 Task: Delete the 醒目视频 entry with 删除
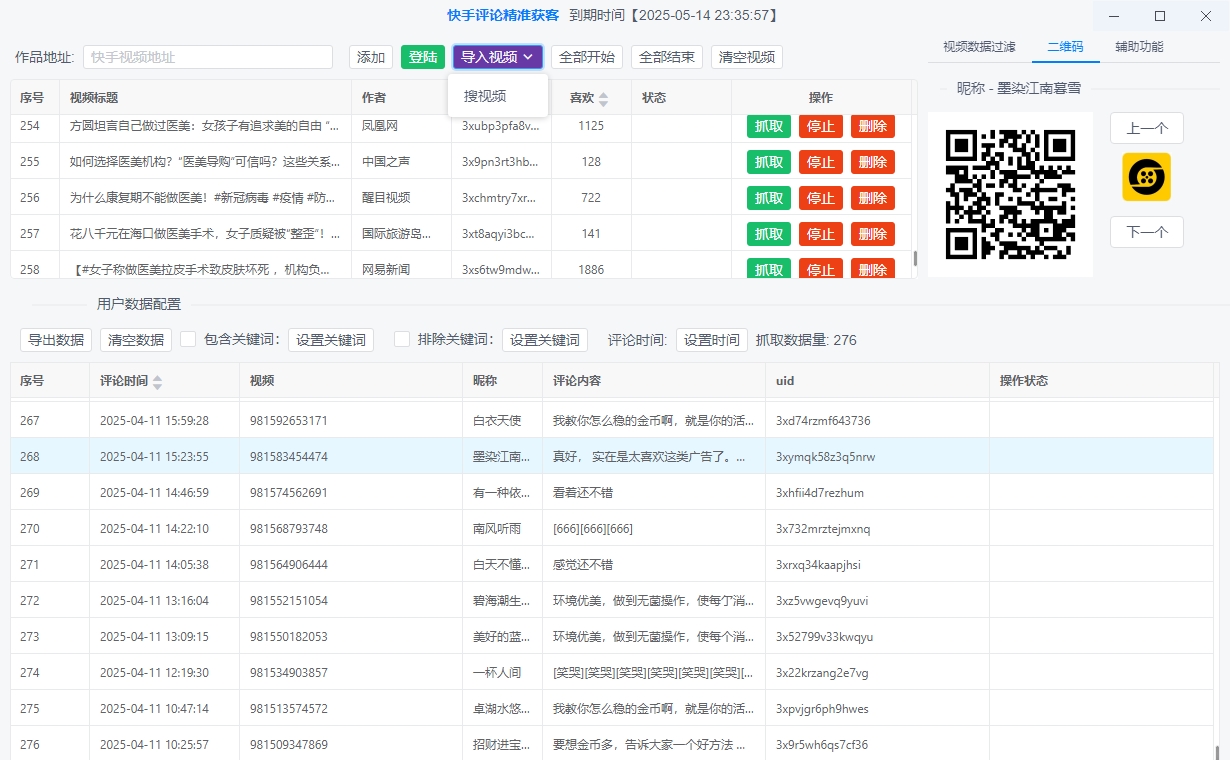872,197
